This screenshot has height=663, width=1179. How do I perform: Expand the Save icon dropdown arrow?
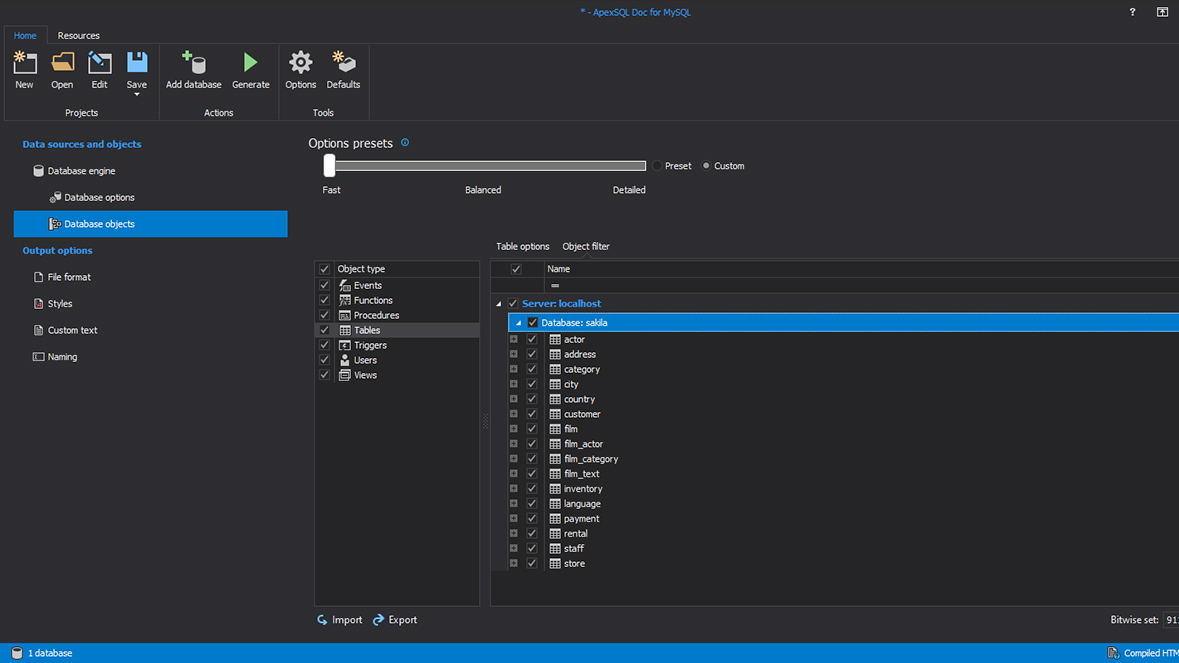[136, 95]
